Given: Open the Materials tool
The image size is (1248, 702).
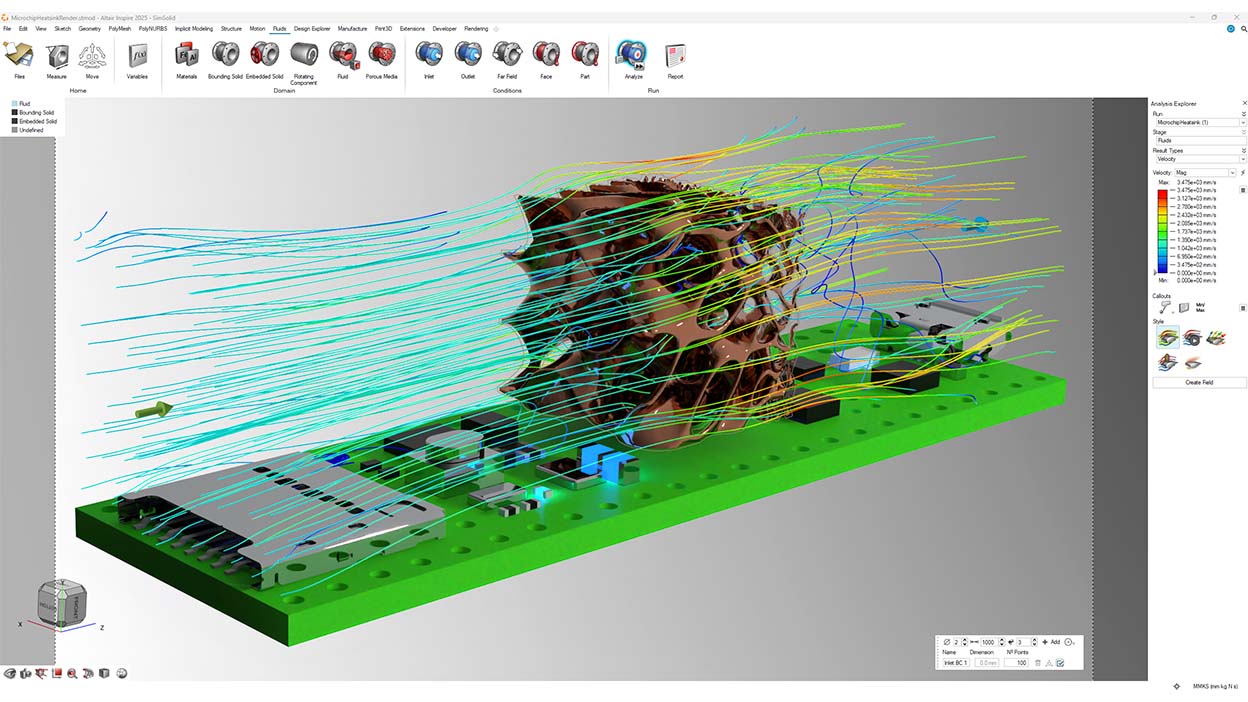Looking at the screenshot, I should point(187,55).
